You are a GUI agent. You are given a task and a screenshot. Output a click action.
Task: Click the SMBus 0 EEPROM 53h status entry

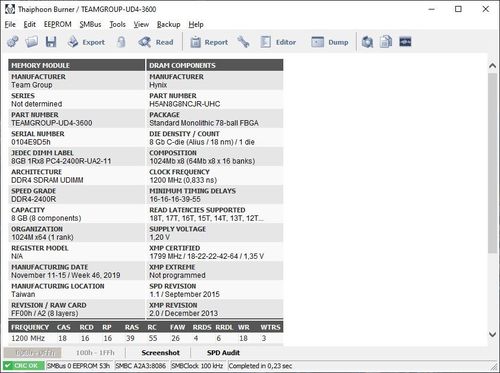78,366
